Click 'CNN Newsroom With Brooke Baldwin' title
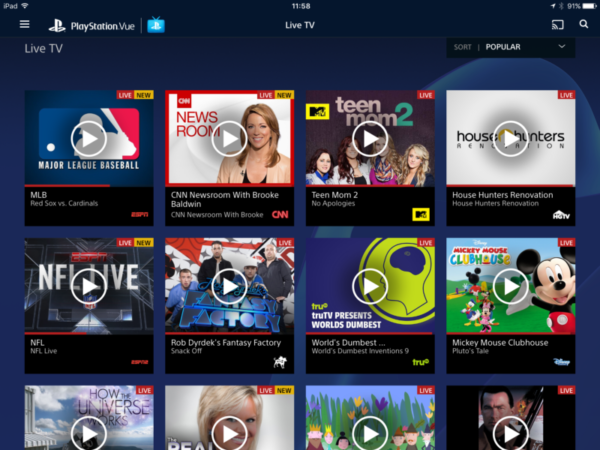This screenshot has width=600, height=450. tap(225, 199)
